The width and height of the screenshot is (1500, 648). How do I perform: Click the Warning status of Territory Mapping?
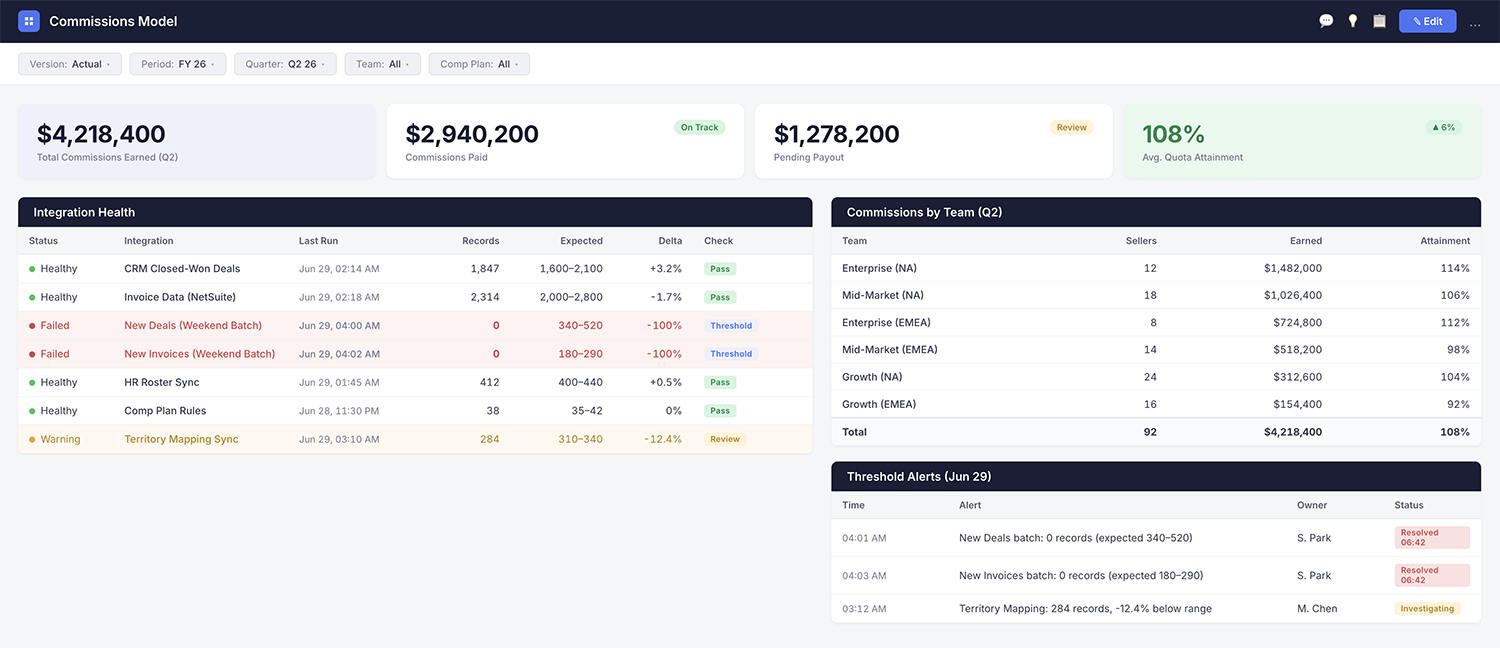(55, 439)
